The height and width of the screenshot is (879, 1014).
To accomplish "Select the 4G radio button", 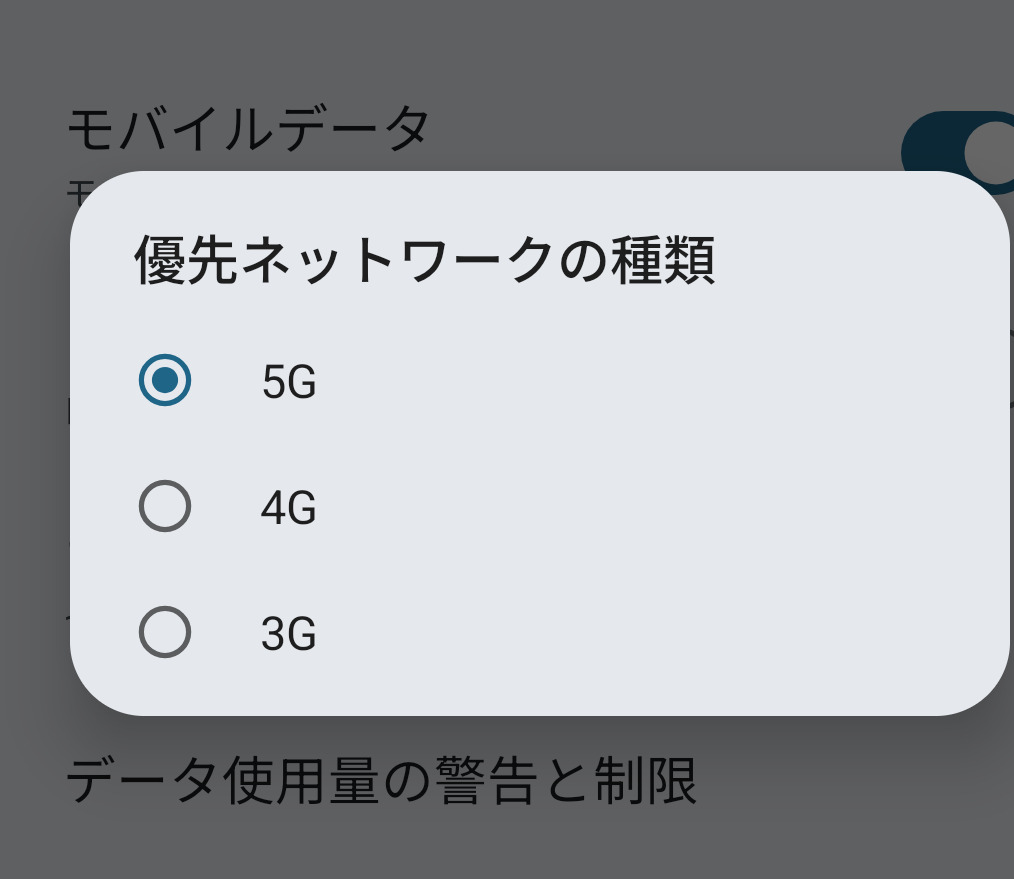I will pyautogui.click(x=165, y=507).
